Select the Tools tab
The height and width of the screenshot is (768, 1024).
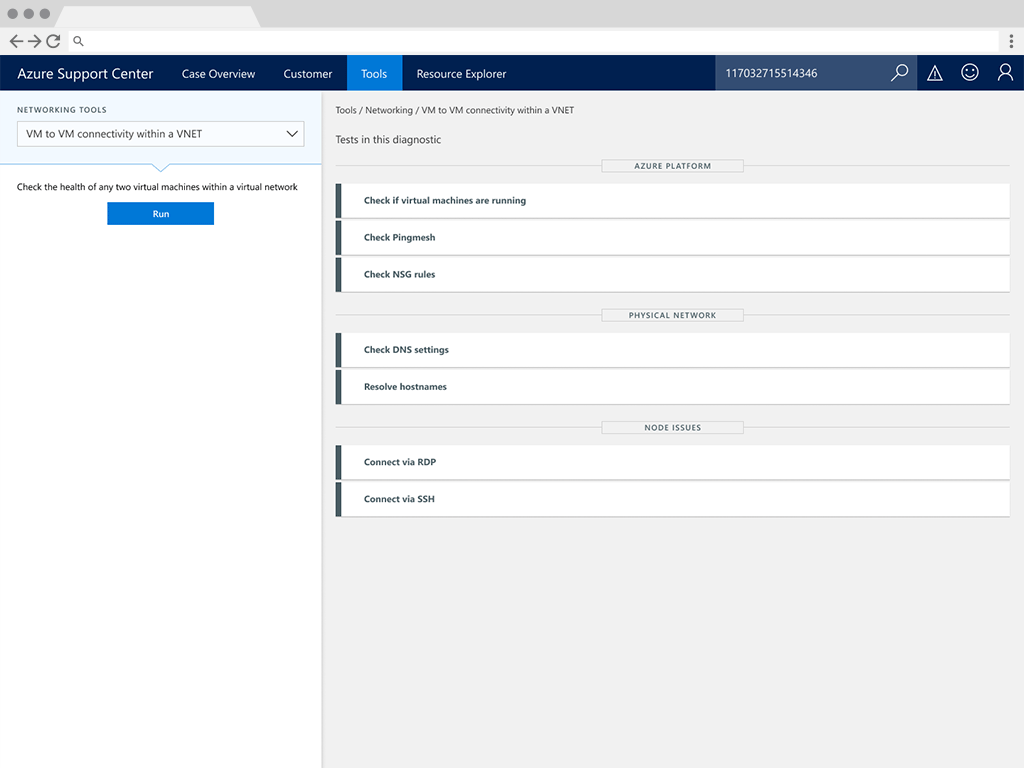[374, 73]
